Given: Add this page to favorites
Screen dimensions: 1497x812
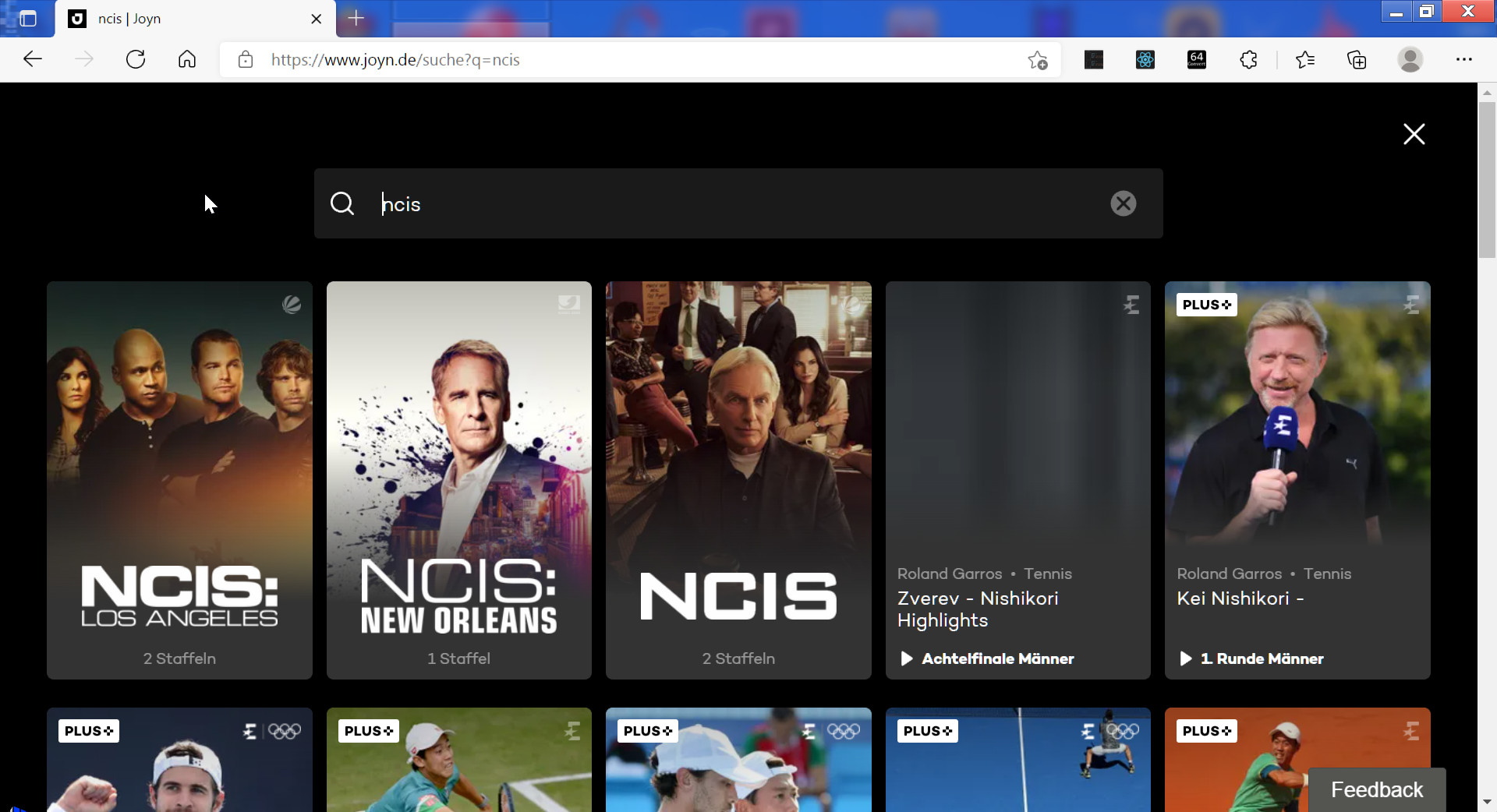Looking at the screenshot, I should pyautogui.click(x=1038, y=60).
